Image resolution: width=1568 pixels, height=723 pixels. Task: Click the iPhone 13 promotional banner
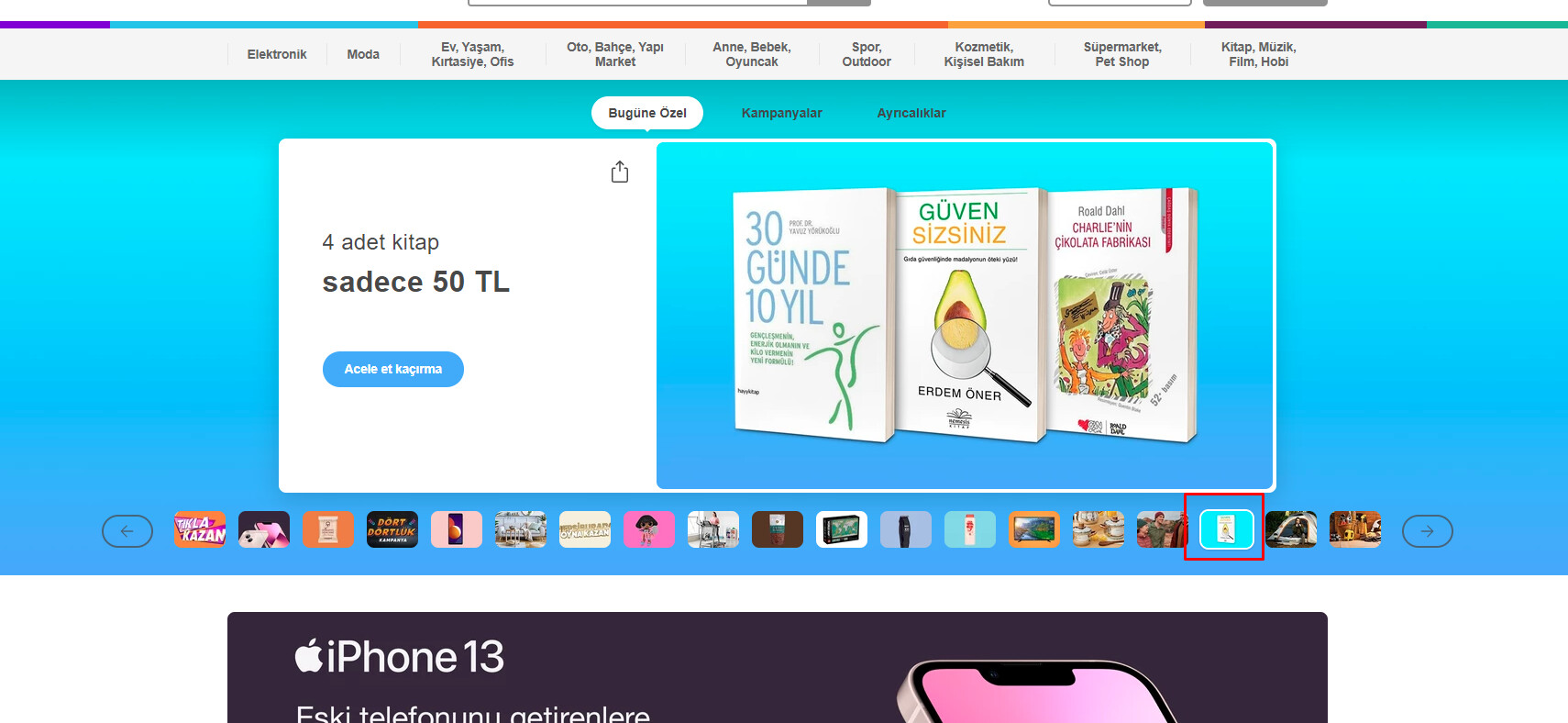777,667
